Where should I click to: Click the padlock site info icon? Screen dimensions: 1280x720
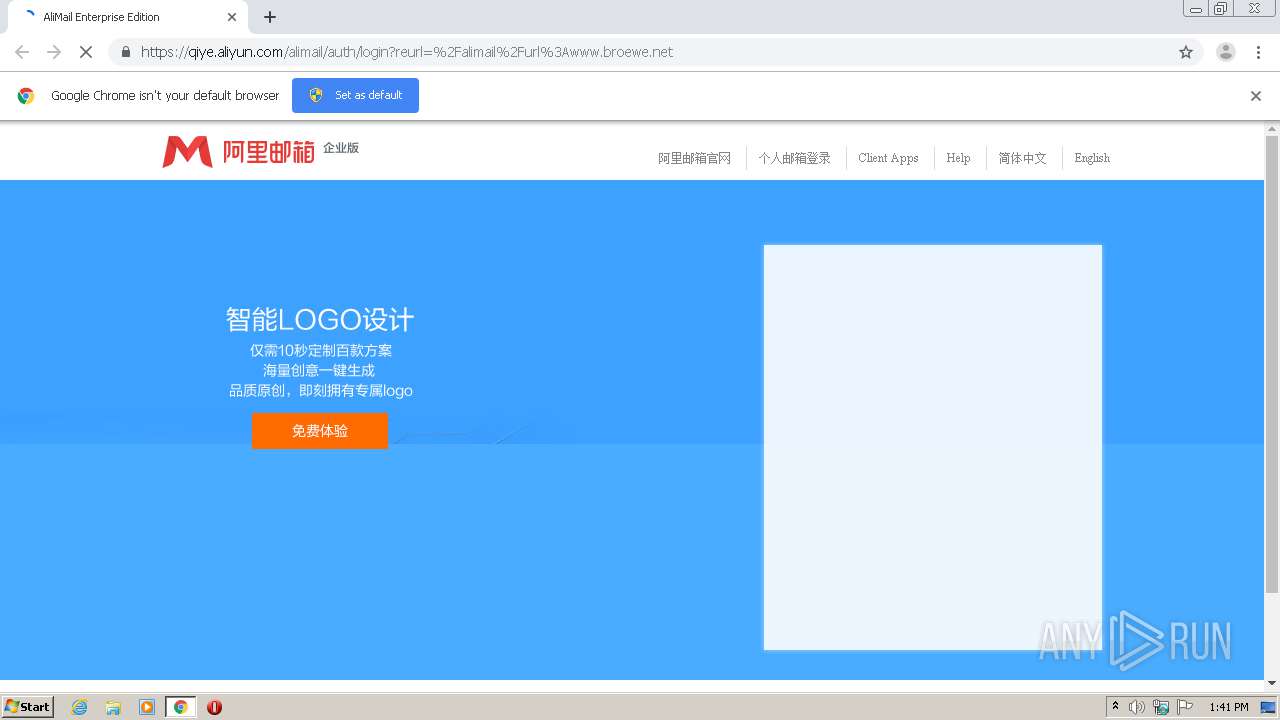coord(125,52)
